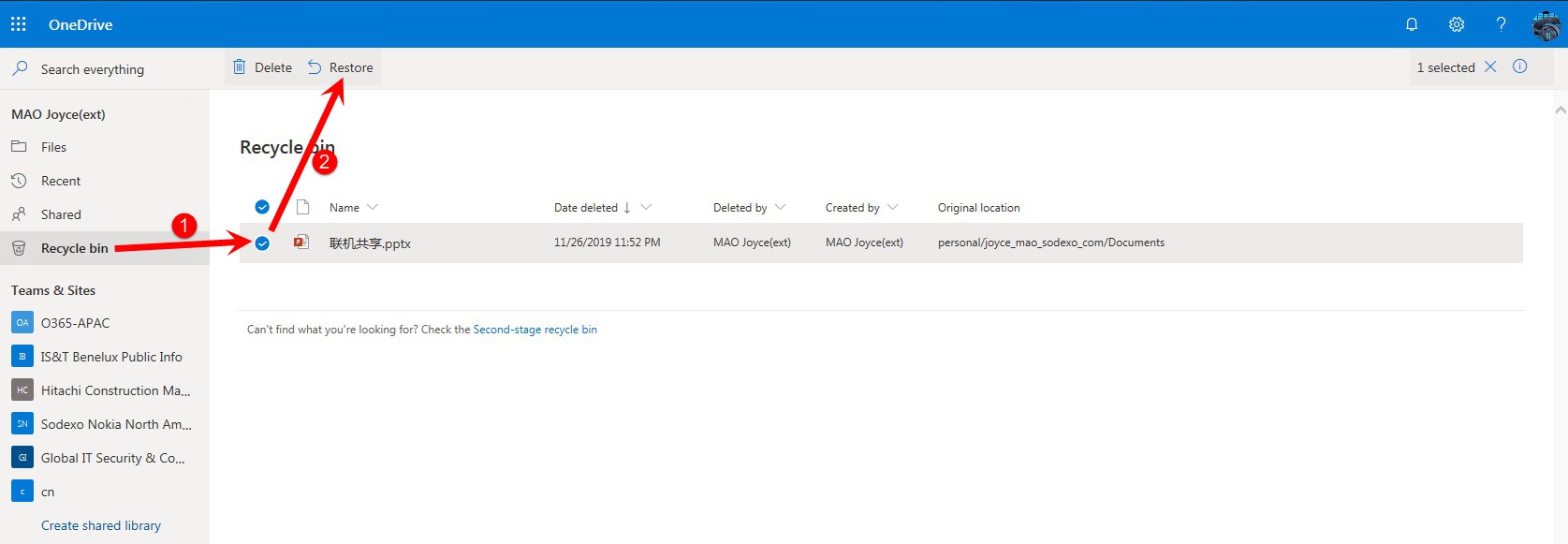Open the settings gear
This screenshot has width=1568, height=544.
(1457, 24)
